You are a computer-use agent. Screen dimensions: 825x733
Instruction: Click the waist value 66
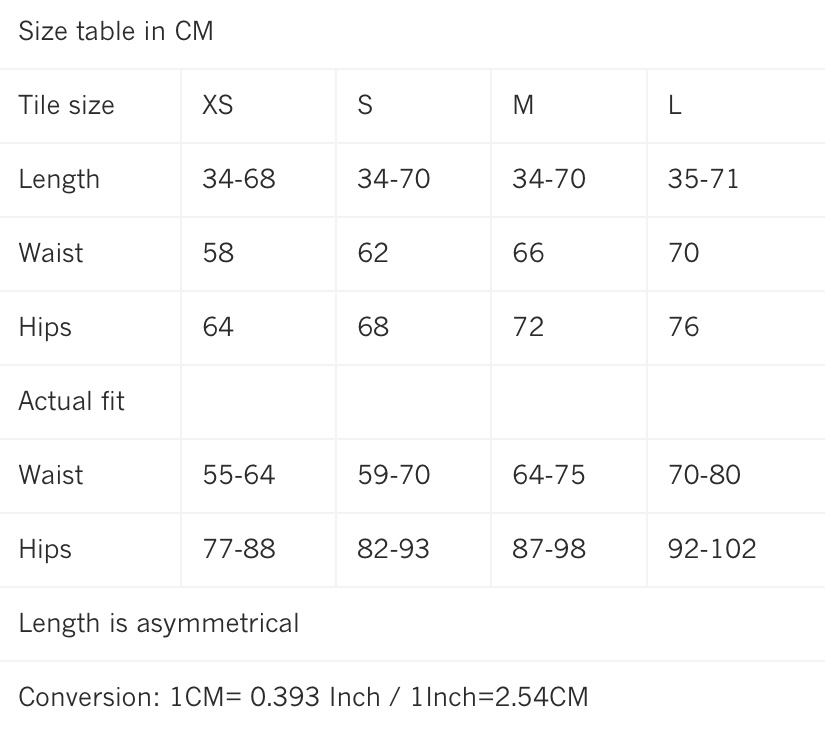(x=528, y=253)
